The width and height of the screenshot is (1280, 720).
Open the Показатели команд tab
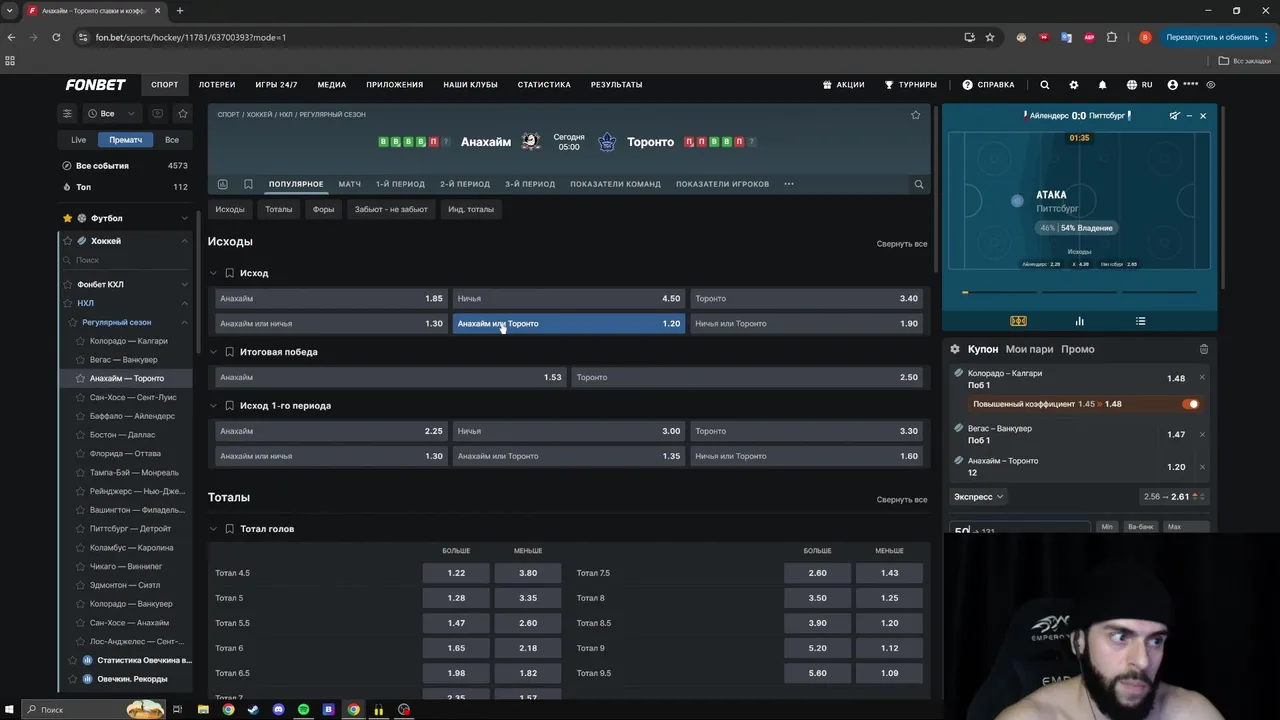[x=615, y=184]
